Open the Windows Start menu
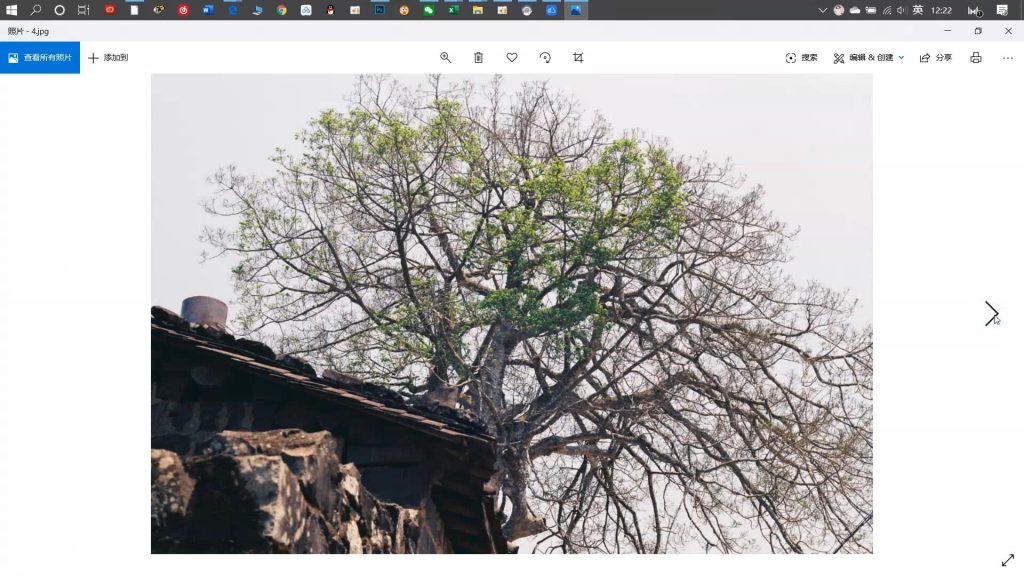Viewport: 1024px width, 576px height. point(11,10)
